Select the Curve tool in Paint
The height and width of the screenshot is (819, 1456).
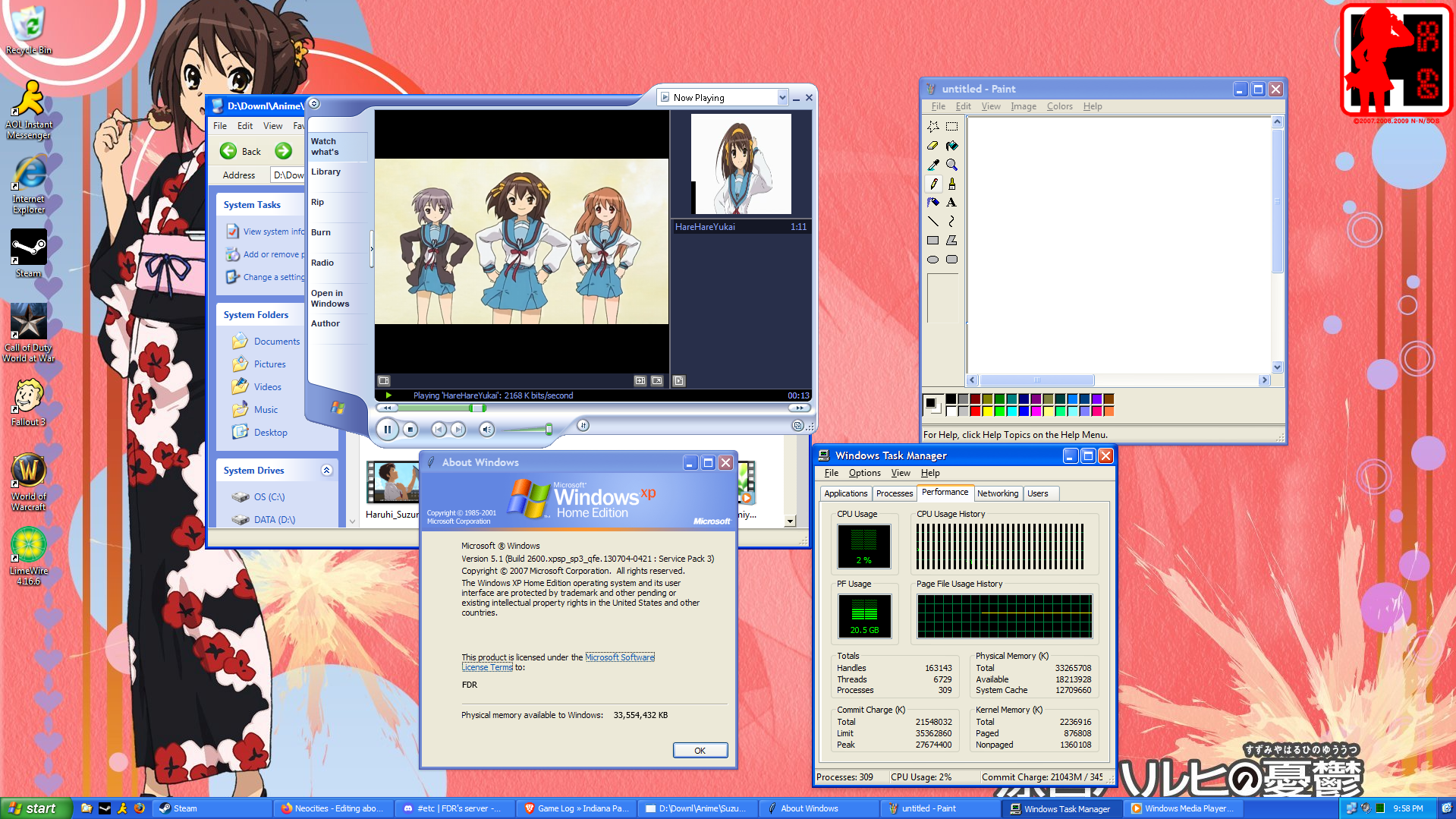[x=951, y=222]
